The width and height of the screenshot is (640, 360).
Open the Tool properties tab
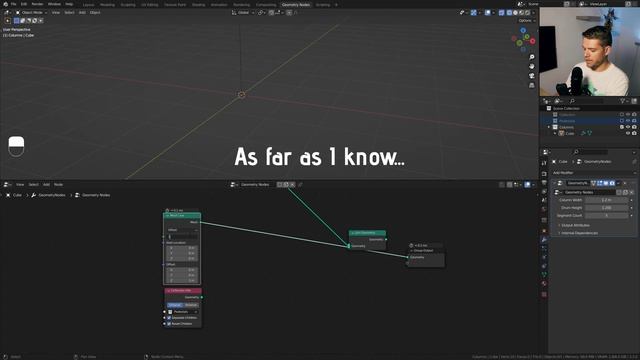click(x=544, y=163)
